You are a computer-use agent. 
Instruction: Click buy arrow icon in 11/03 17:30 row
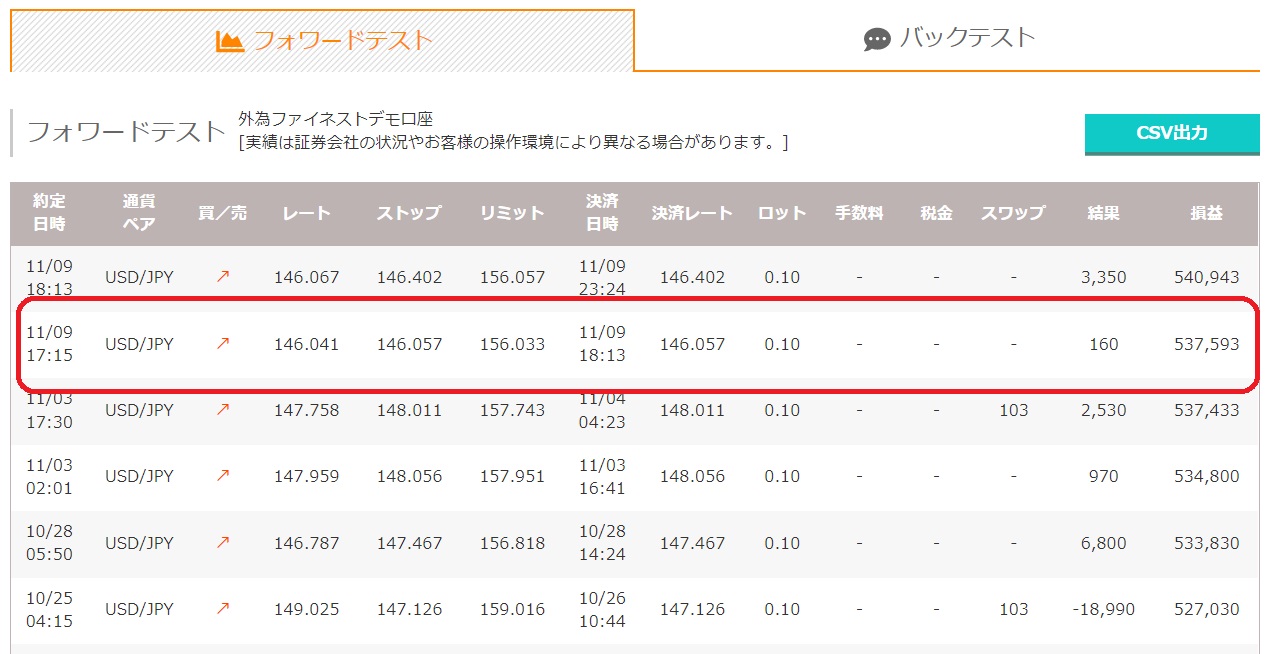[x=222, y=410]
